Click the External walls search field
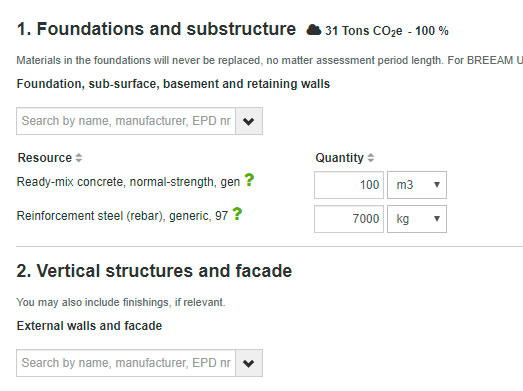Image resolution: width=523 pixels, height=391 pixels. (126, 363)
